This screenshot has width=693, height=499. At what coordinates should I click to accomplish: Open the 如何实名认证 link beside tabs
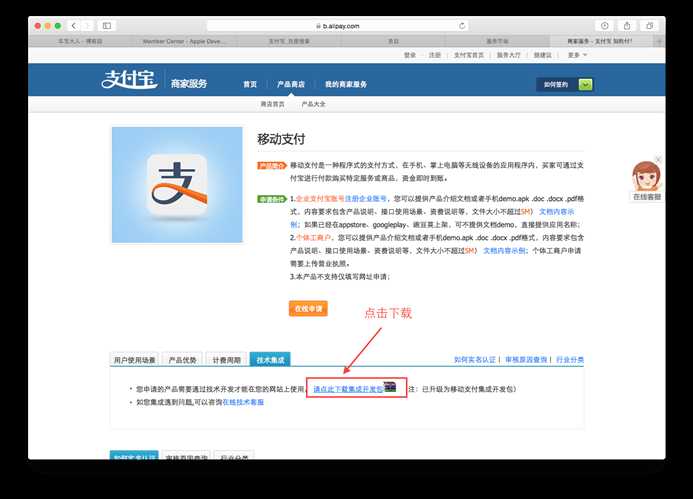(x=475, y=360)
